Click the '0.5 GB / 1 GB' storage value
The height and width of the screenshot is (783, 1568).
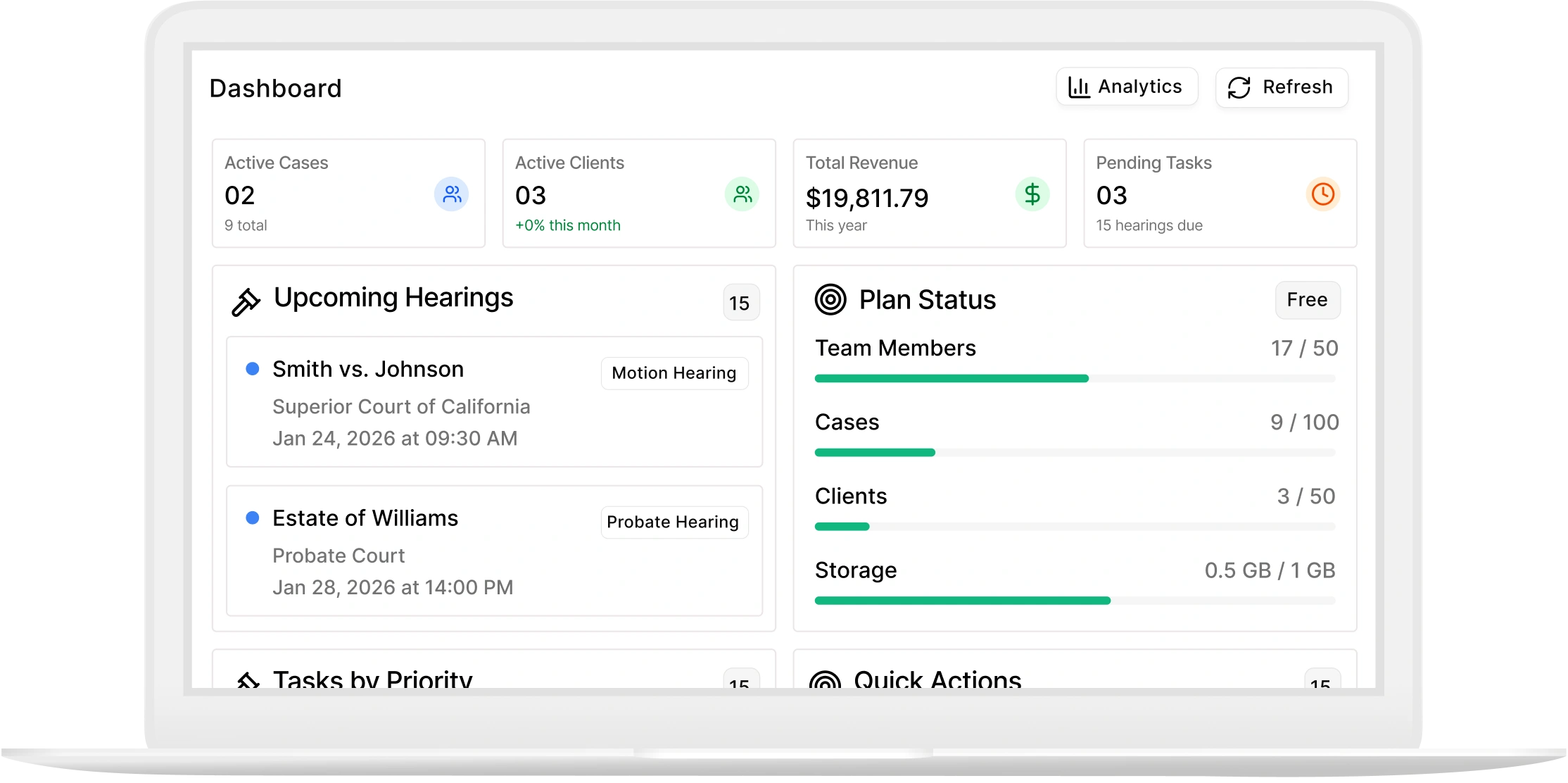(1270, 570)
